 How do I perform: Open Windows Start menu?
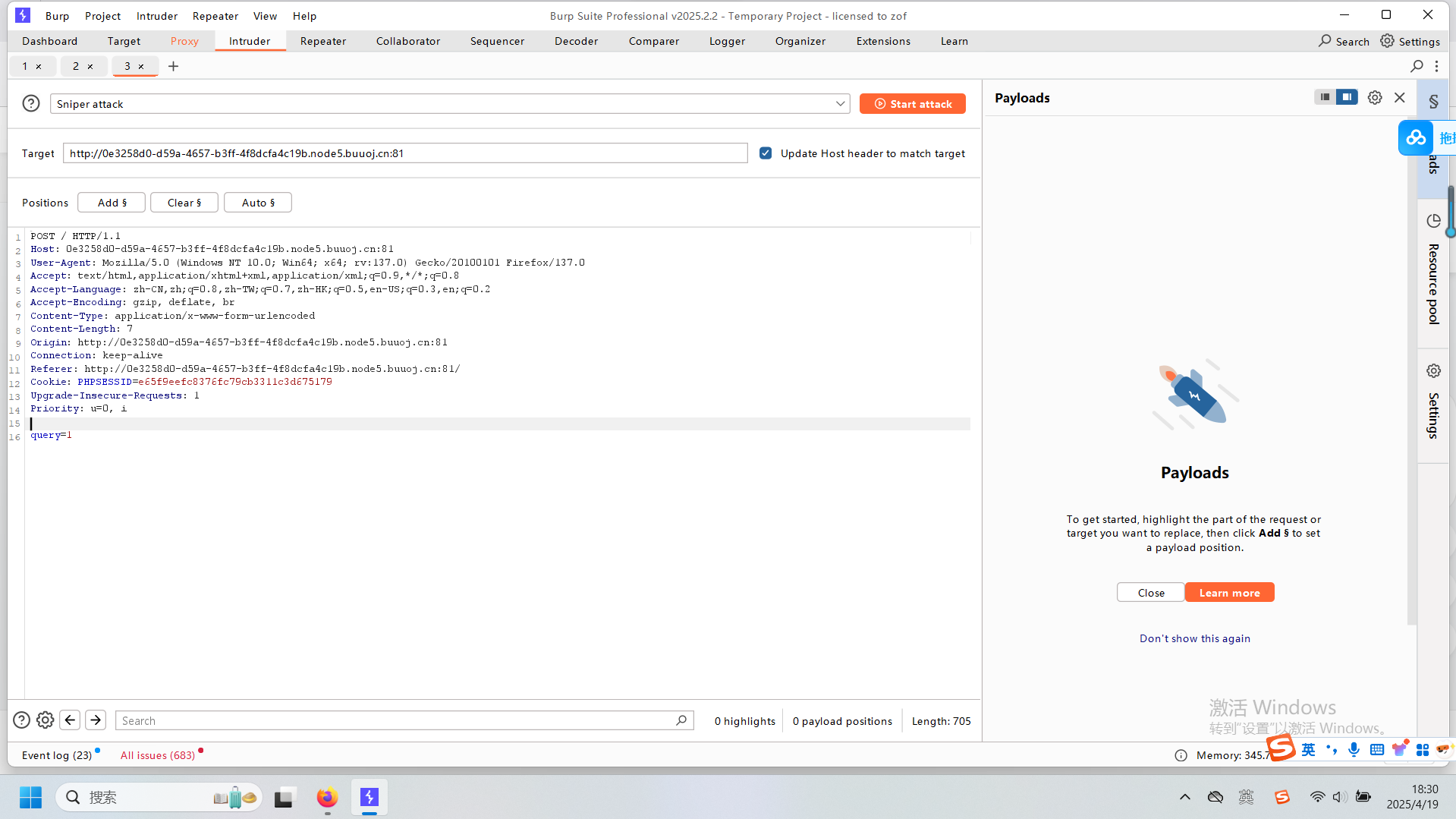pos(30,798)
